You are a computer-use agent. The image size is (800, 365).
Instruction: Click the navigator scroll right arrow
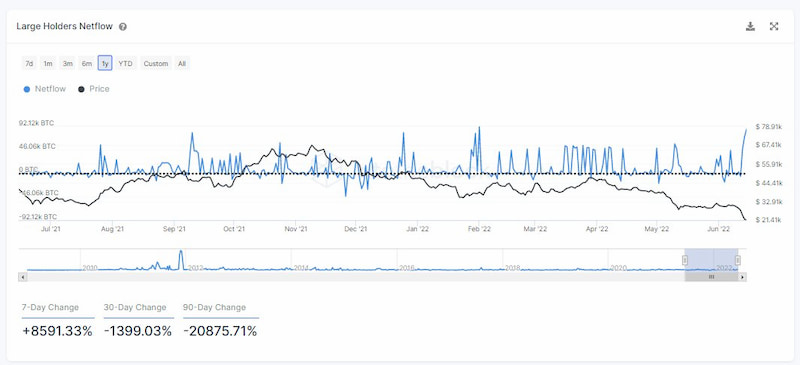click(742, 277)
